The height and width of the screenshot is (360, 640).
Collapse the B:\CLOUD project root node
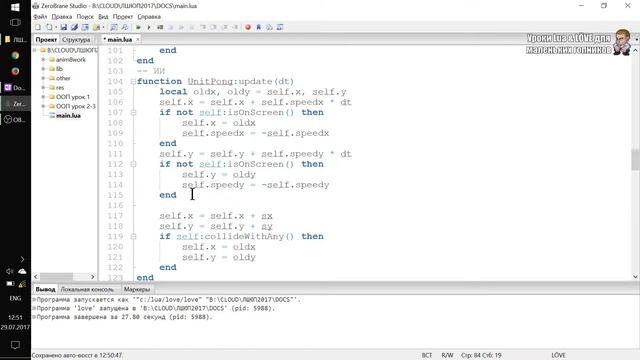coord(35,50)
